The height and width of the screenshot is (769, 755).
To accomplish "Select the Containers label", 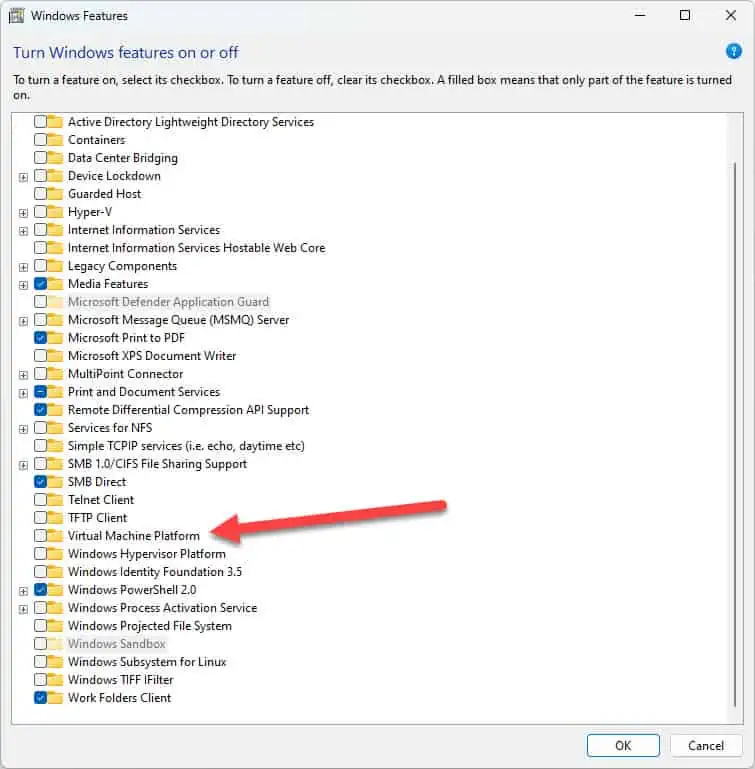I will (97, 140).
